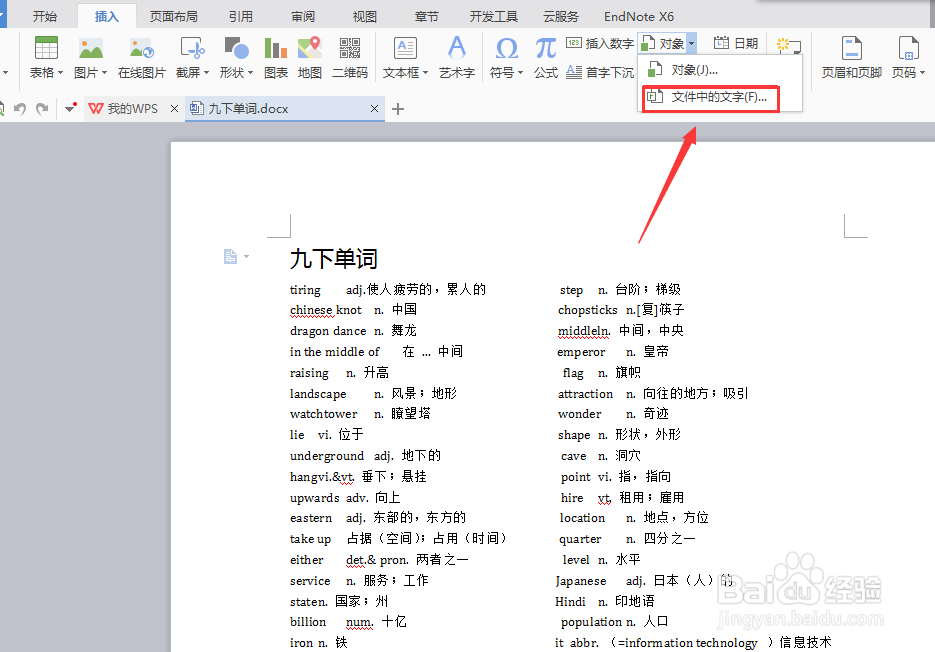The image size is (935, 652).
Task: Click the word "Japanese" in document
Action: 581,581
